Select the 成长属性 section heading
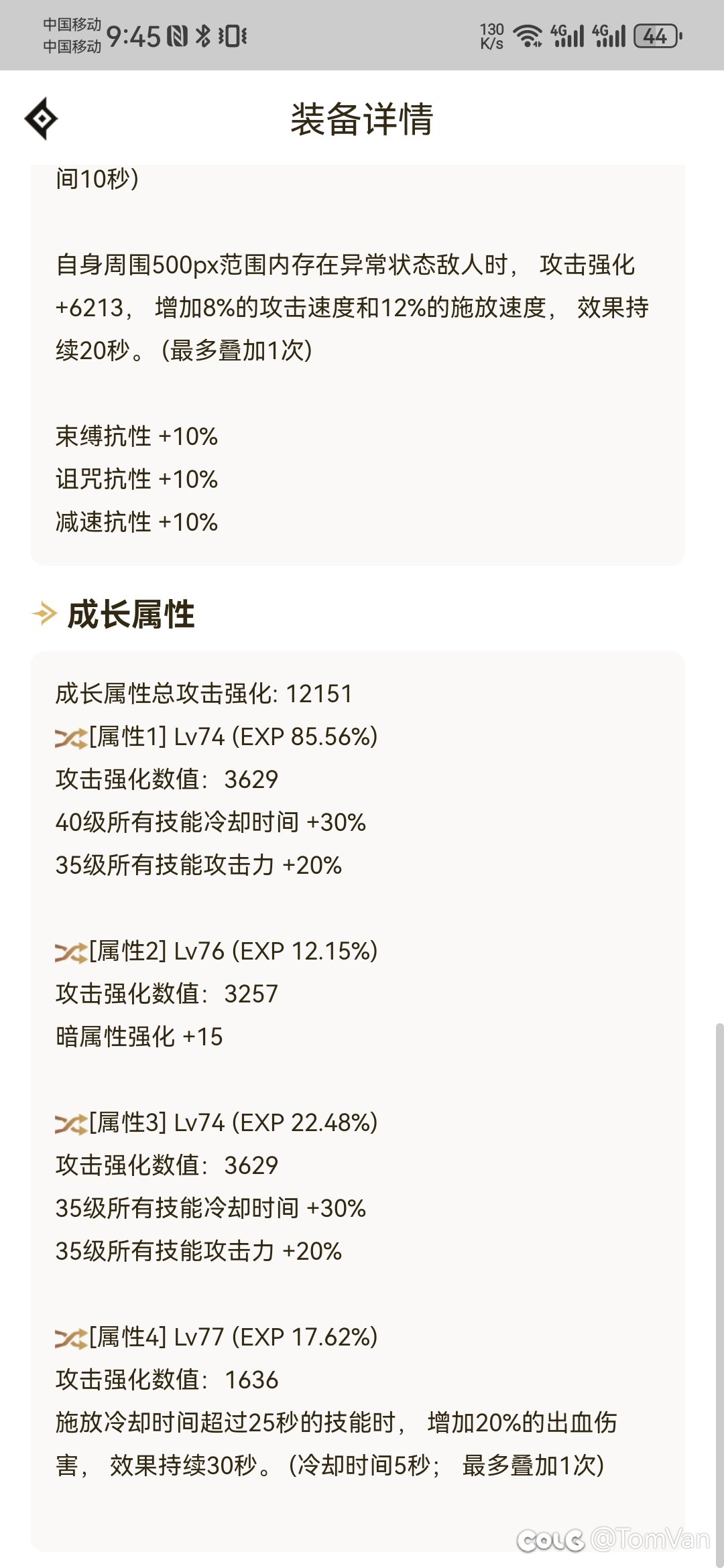The width and height of the screenshot is (724, 1568). point(131,614)
